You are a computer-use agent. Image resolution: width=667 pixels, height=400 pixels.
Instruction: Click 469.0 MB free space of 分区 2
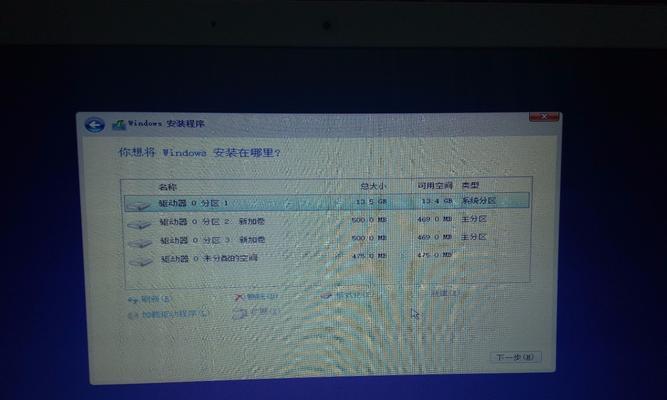tap(435, 219)
